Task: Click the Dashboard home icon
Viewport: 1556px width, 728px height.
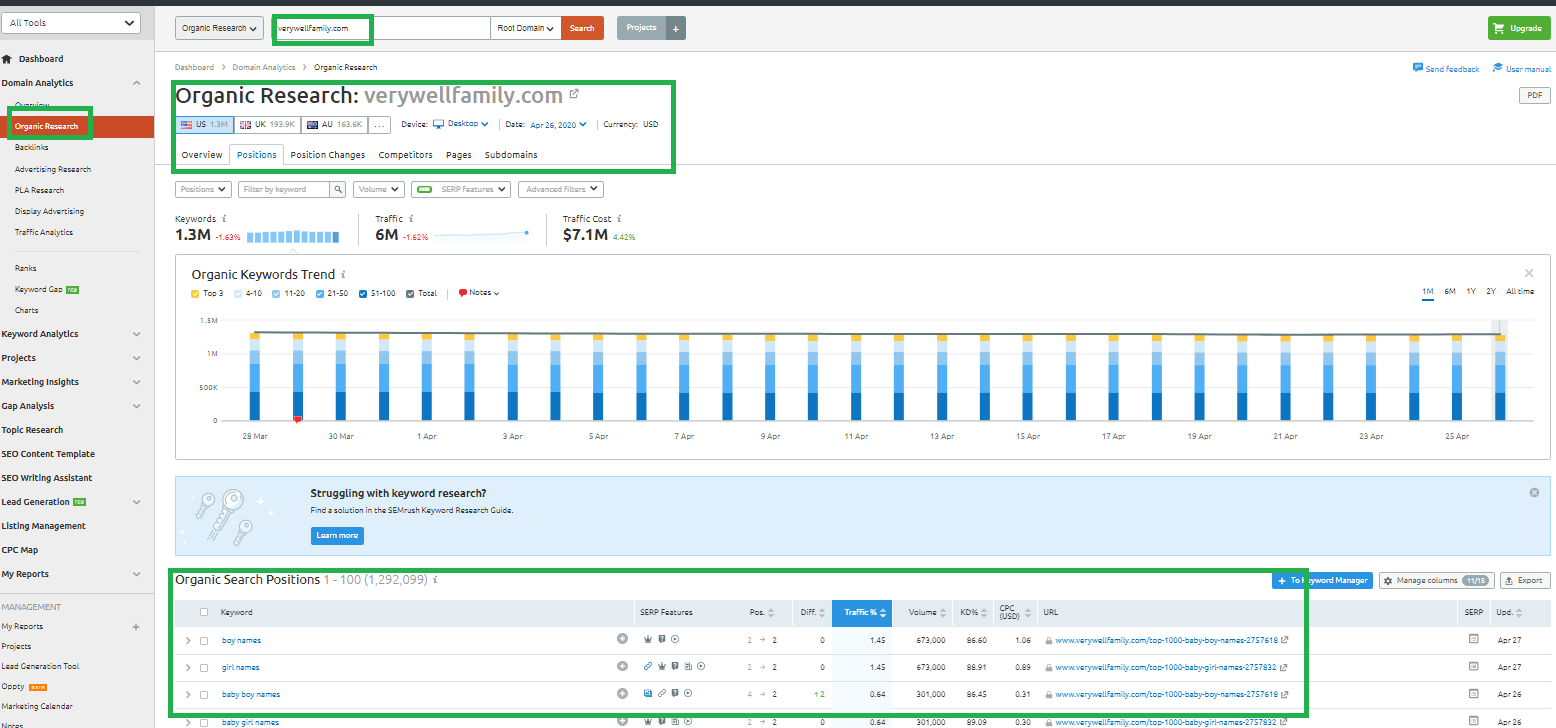Action: pos(7,59)
